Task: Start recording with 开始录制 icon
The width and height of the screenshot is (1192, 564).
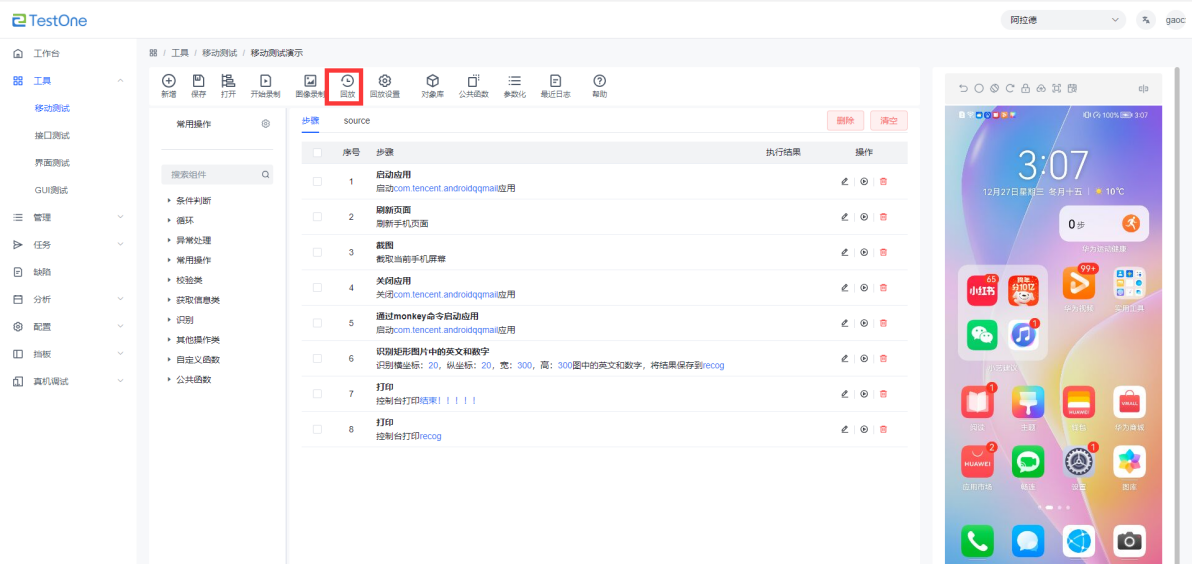Action: (x=265, y=85)
